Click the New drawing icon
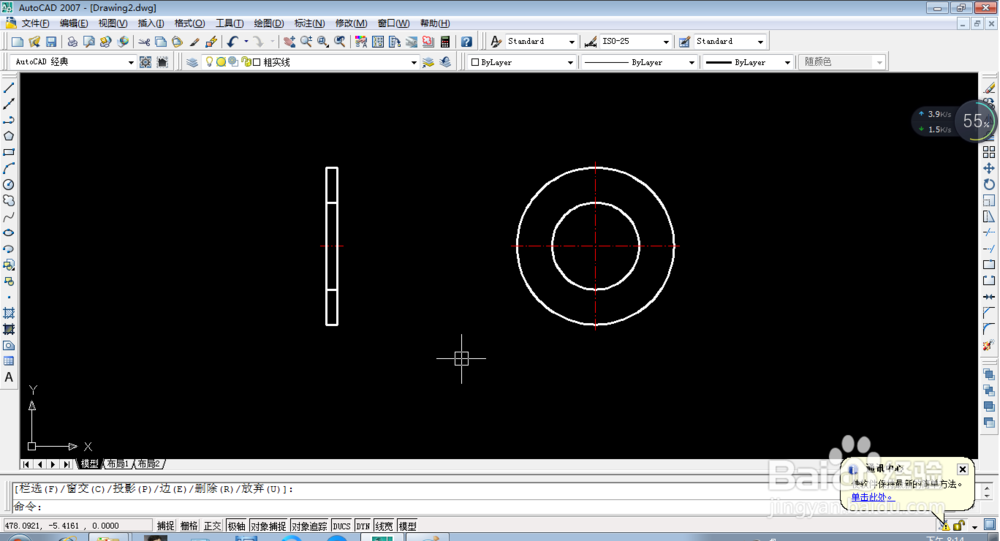The image size is (1000, 541). click(17, 41)
